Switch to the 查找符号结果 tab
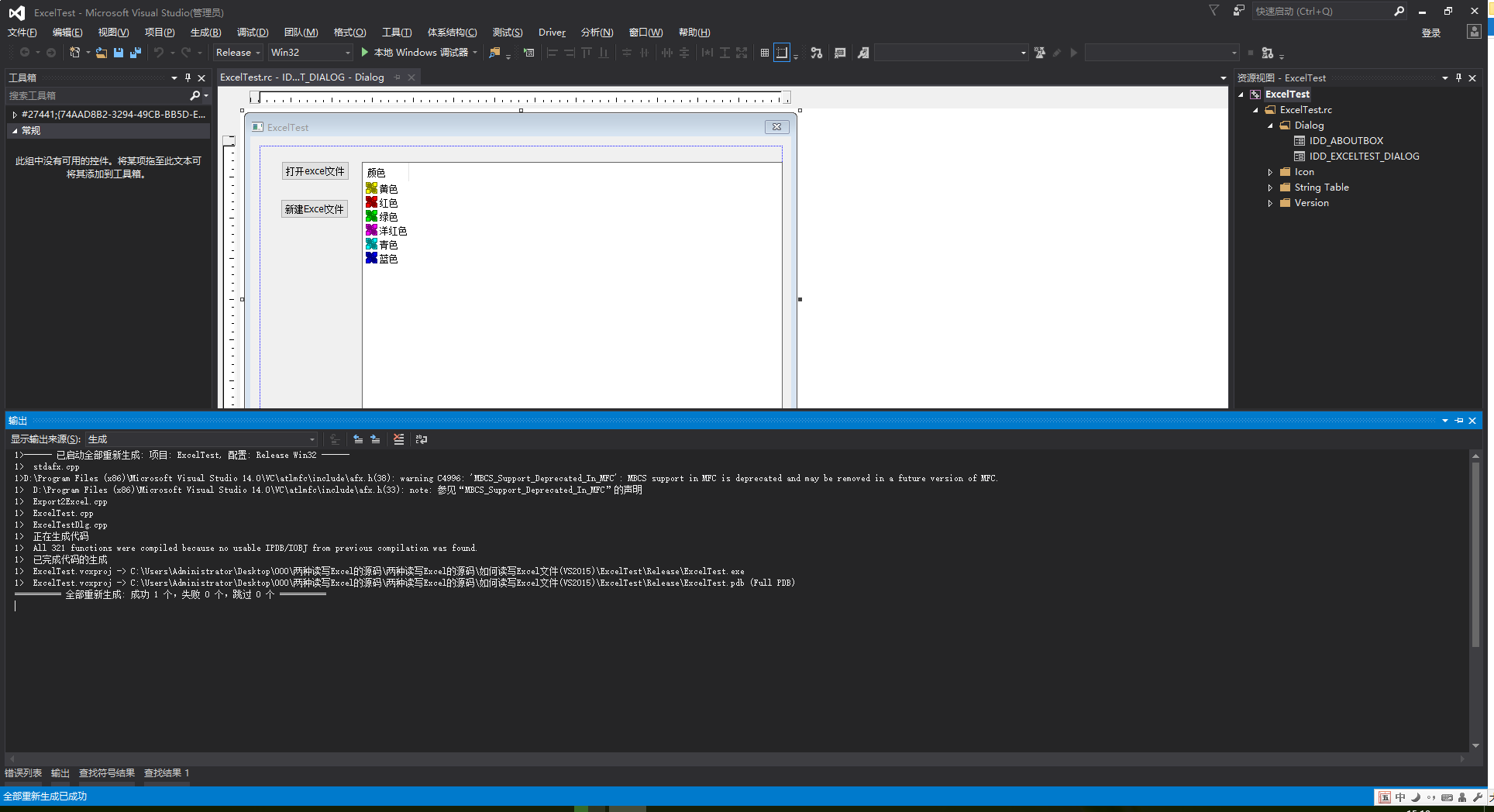This screenshot has width=1494, height=812. [106, 773]
